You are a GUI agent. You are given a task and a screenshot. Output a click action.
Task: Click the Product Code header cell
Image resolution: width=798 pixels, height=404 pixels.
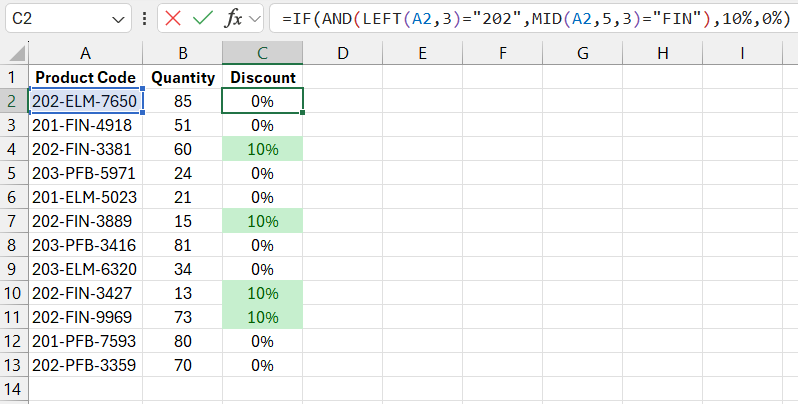pyautogui.click(x=85, y=77)
